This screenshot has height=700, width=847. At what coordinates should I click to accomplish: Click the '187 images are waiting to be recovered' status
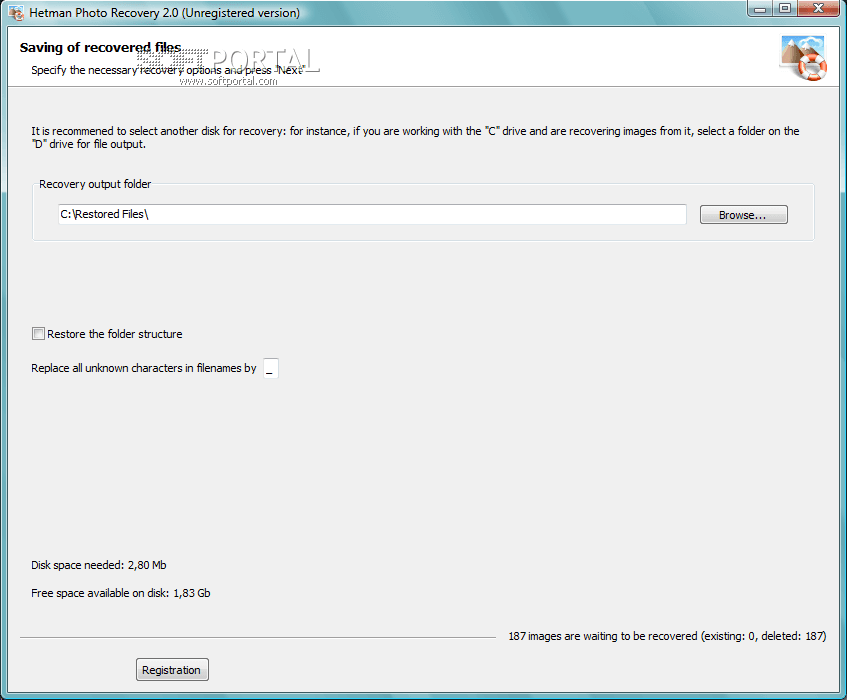coord(667,636)
